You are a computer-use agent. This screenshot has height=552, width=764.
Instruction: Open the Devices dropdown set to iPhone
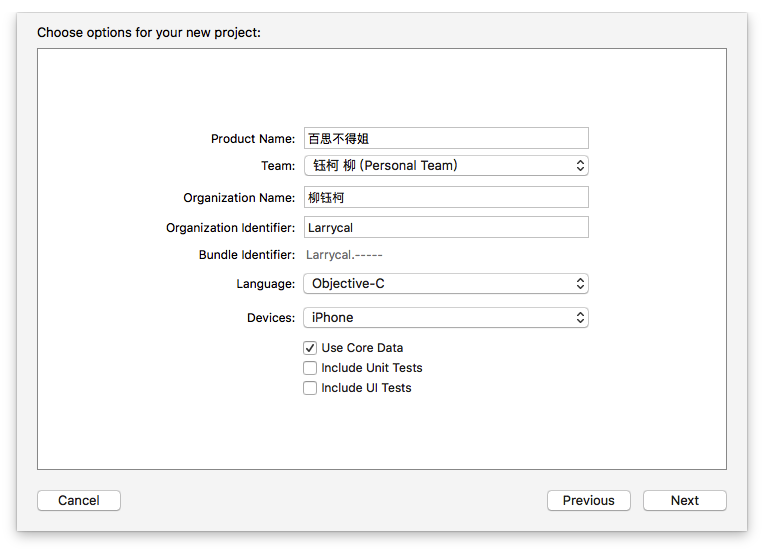[445, 318]
